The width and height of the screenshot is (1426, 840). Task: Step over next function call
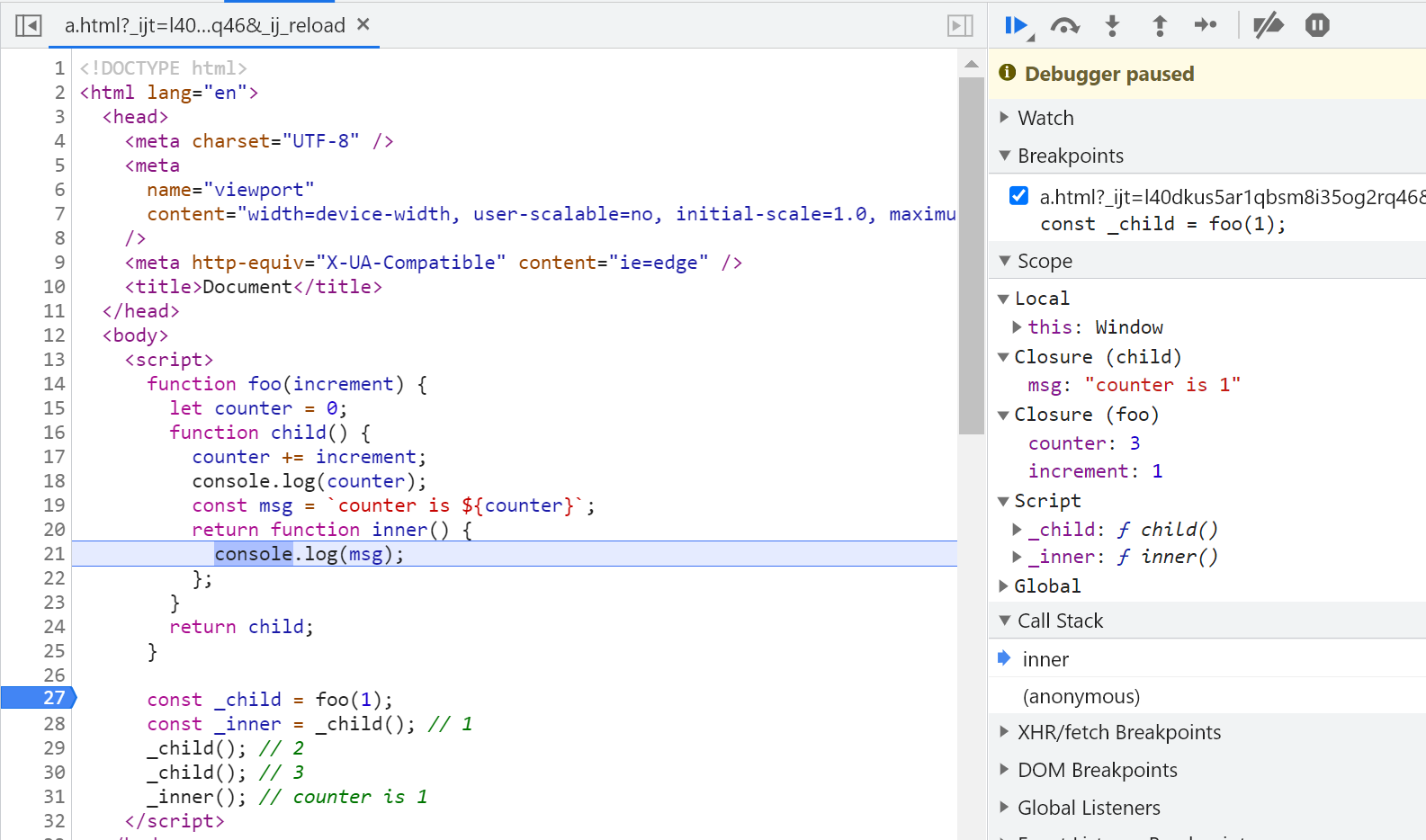pyautogui.click(x=1064, y=25)
